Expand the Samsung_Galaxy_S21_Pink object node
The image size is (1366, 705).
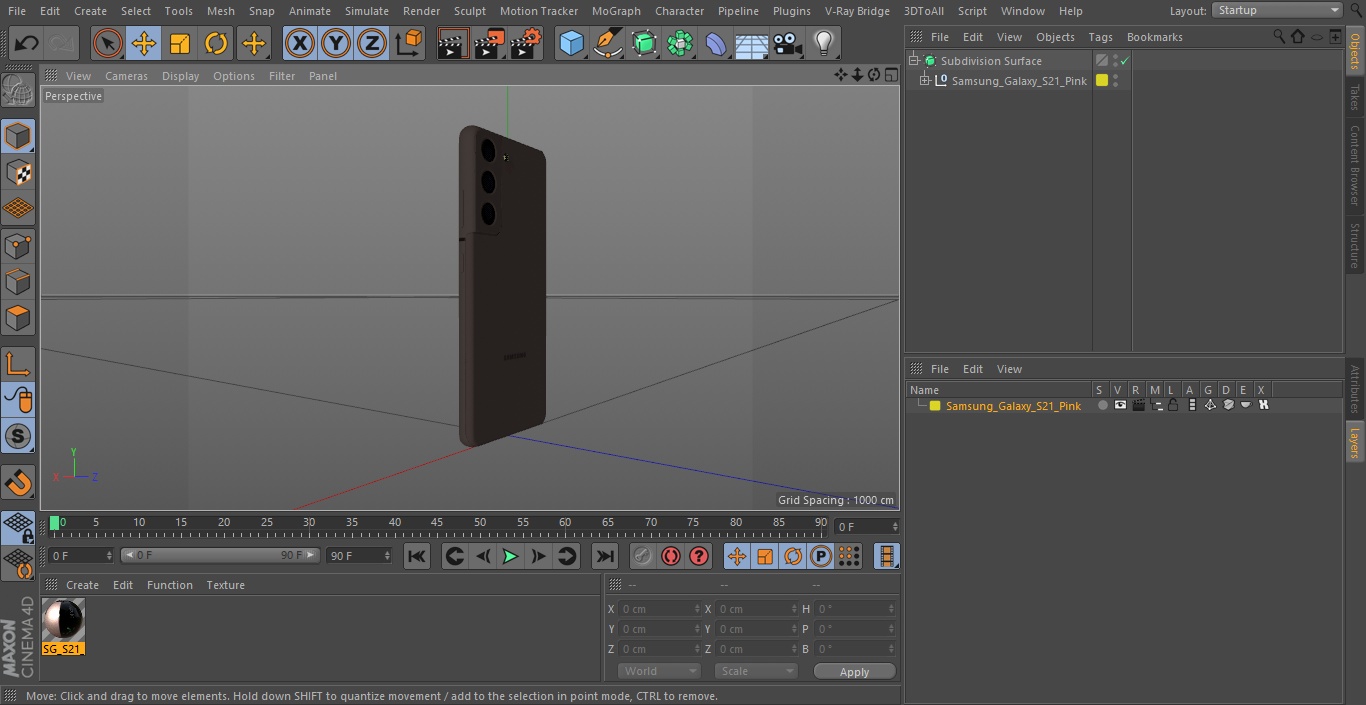925,81
